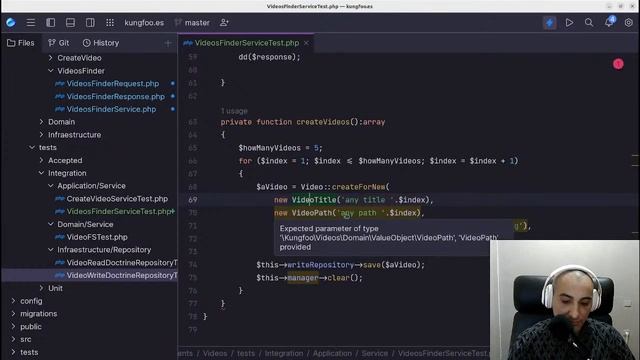Collapse the VideosFinder folder
This screenshot has width=640, height=360.
[51, 71]
